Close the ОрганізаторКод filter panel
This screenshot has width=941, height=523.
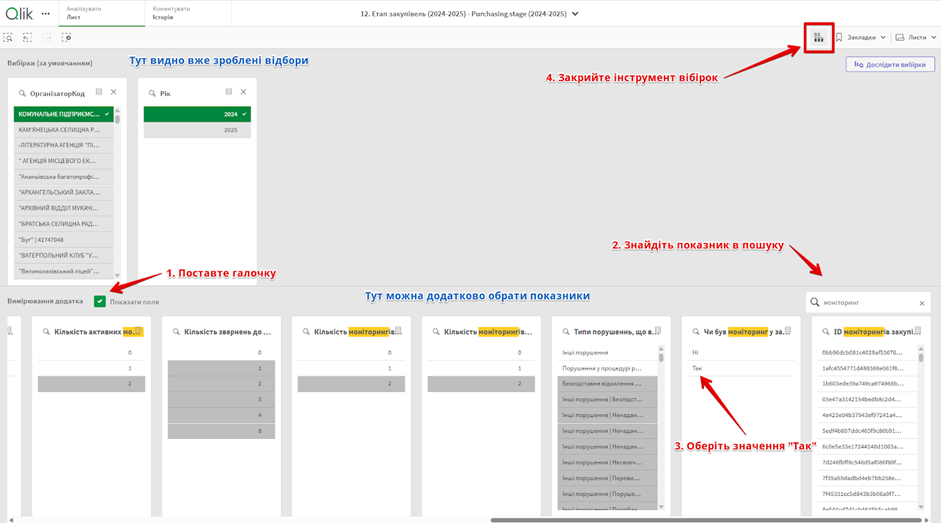click(113, 92)
